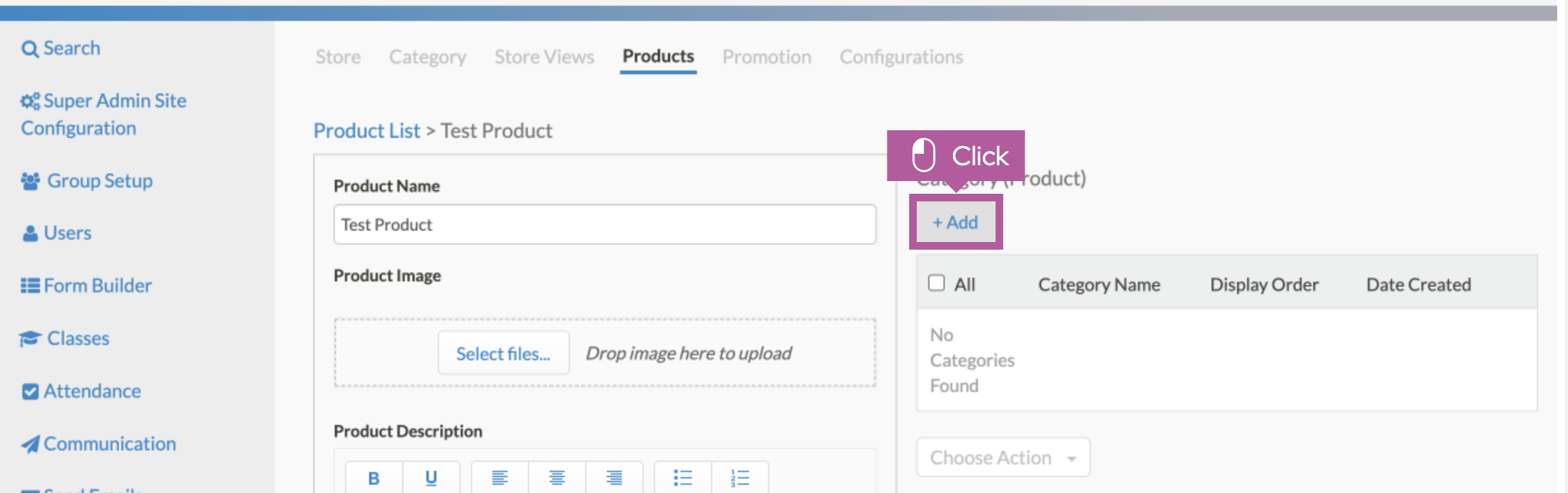
Task: Go back via Product List breadcrumb link
Action: click(367, 131)
